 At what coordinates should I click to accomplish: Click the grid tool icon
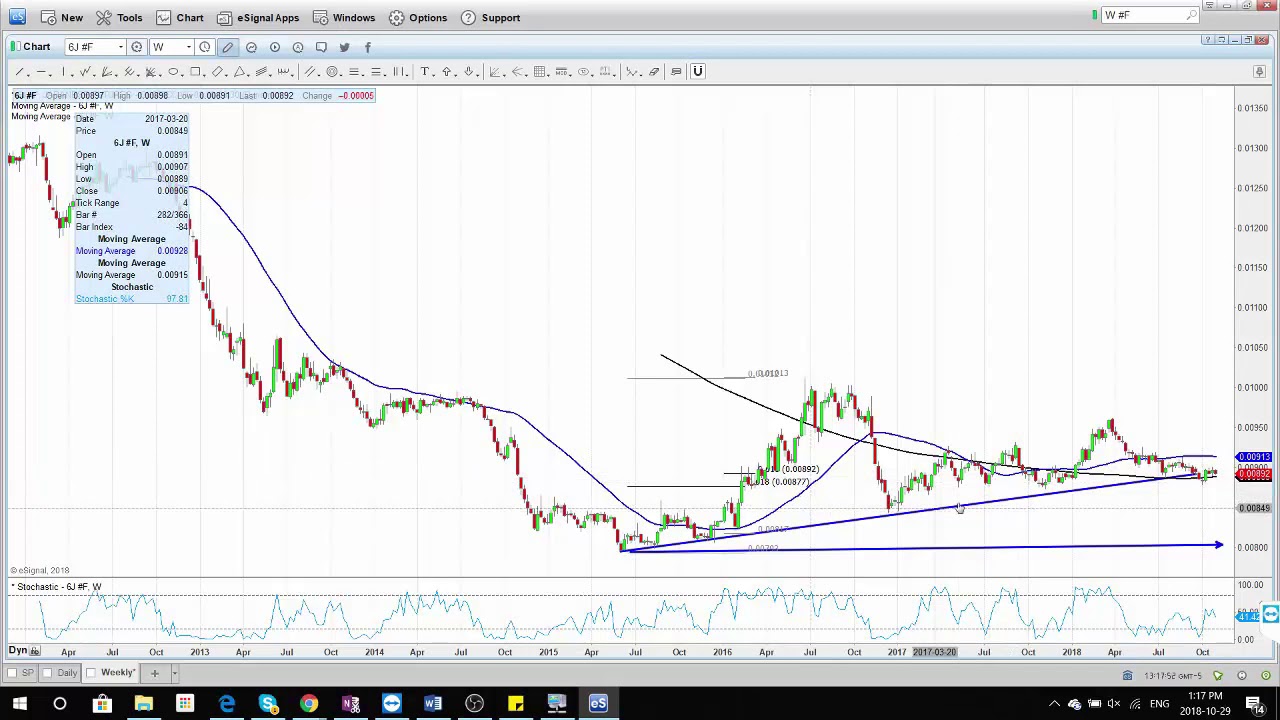(539, 72)
